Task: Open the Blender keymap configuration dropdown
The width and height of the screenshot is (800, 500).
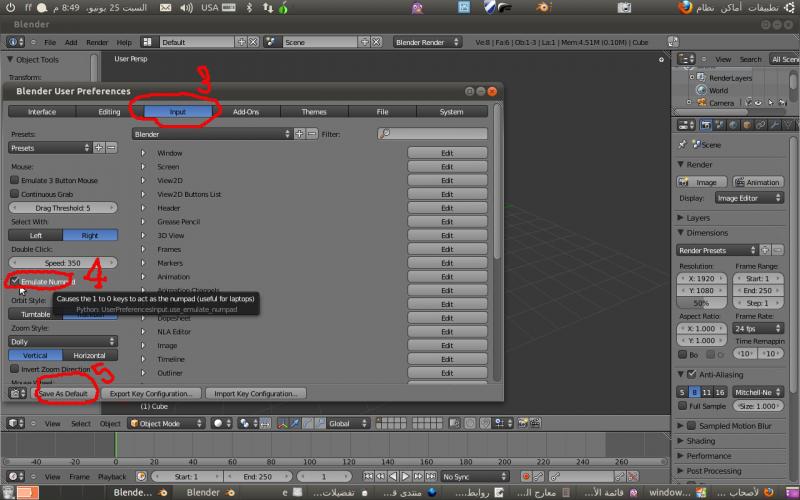Action: point(212,134)
